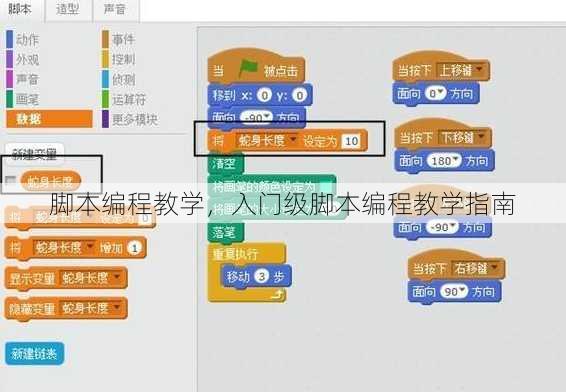This screenshot has height=392, width=566.
Task: Click the 新建变量 button
Action: [35, 154]
